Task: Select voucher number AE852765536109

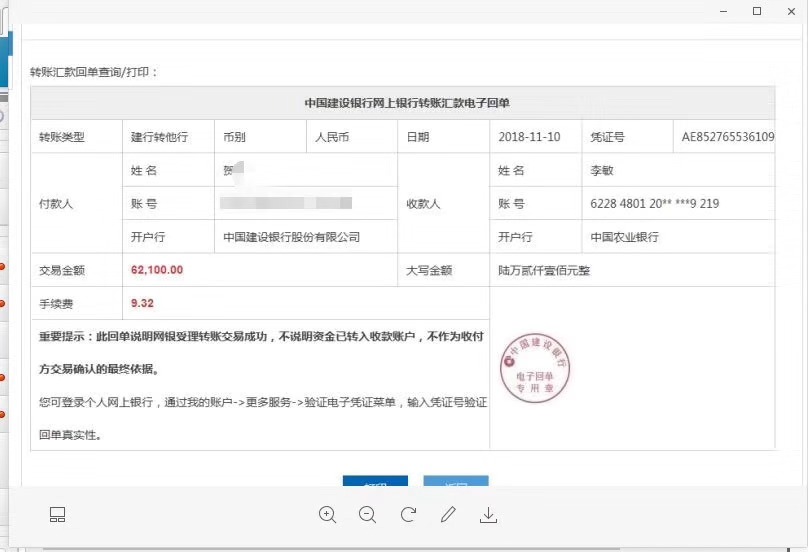Action: click(x=728, y=137)
